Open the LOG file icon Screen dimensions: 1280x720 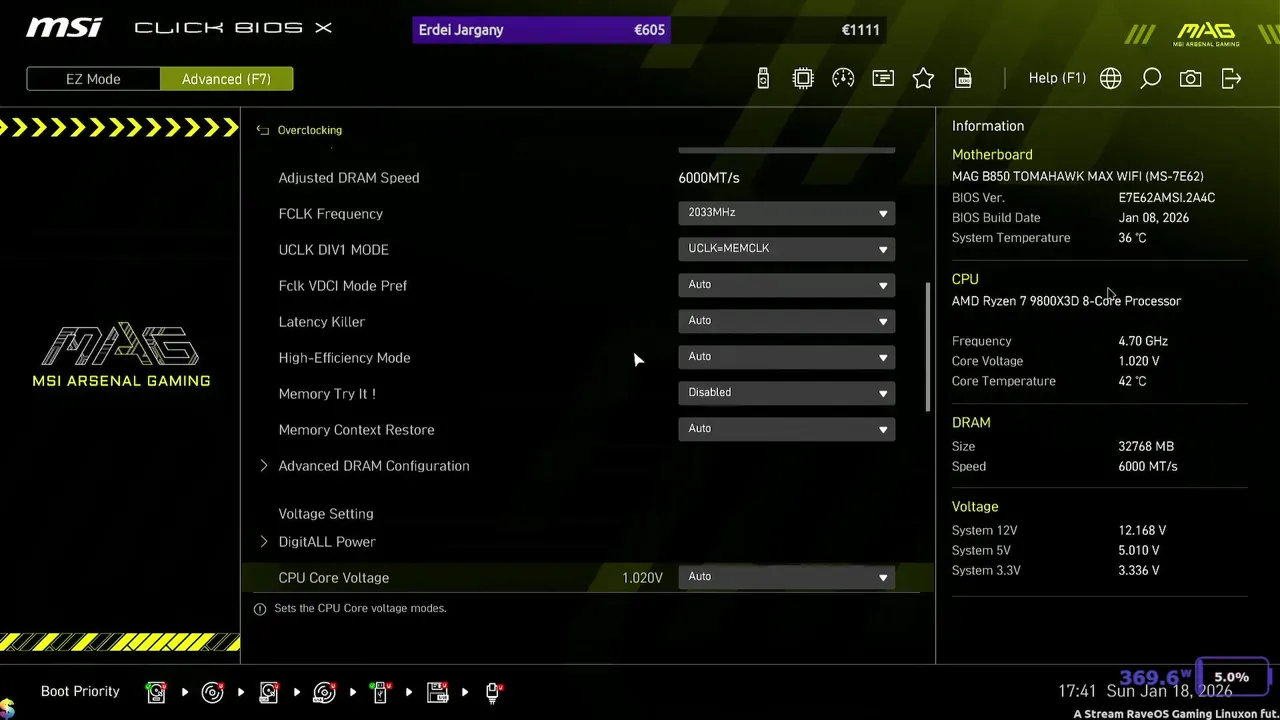coord(963,78)
